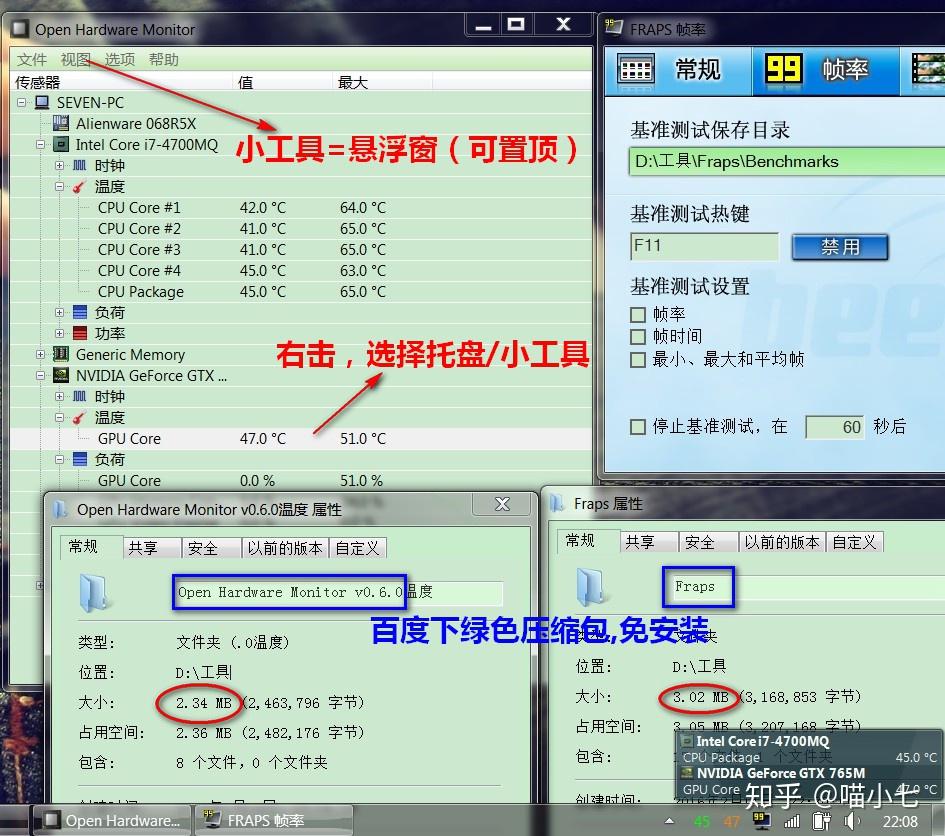This screenshot has height=836, width=945.
Task: Click the F11 benchmark hotkey field
Action: pyautogui.click(x=704, y=247)
